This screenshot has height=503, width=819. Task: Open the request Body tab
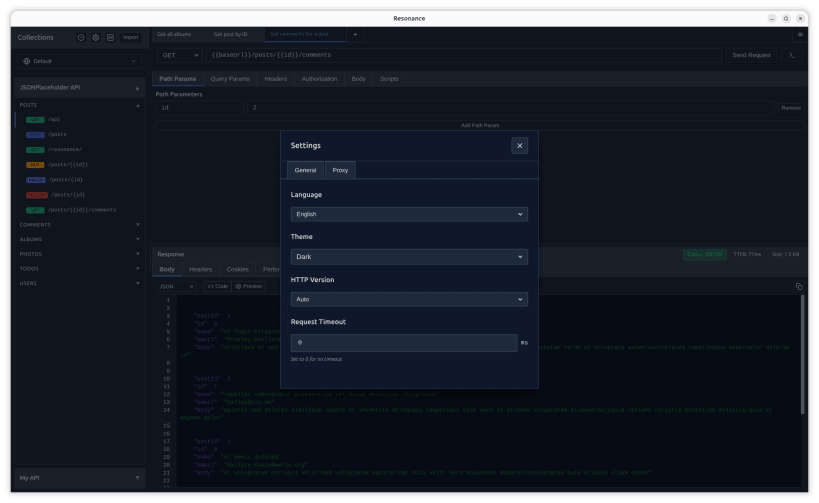click(x=358, y=79)
